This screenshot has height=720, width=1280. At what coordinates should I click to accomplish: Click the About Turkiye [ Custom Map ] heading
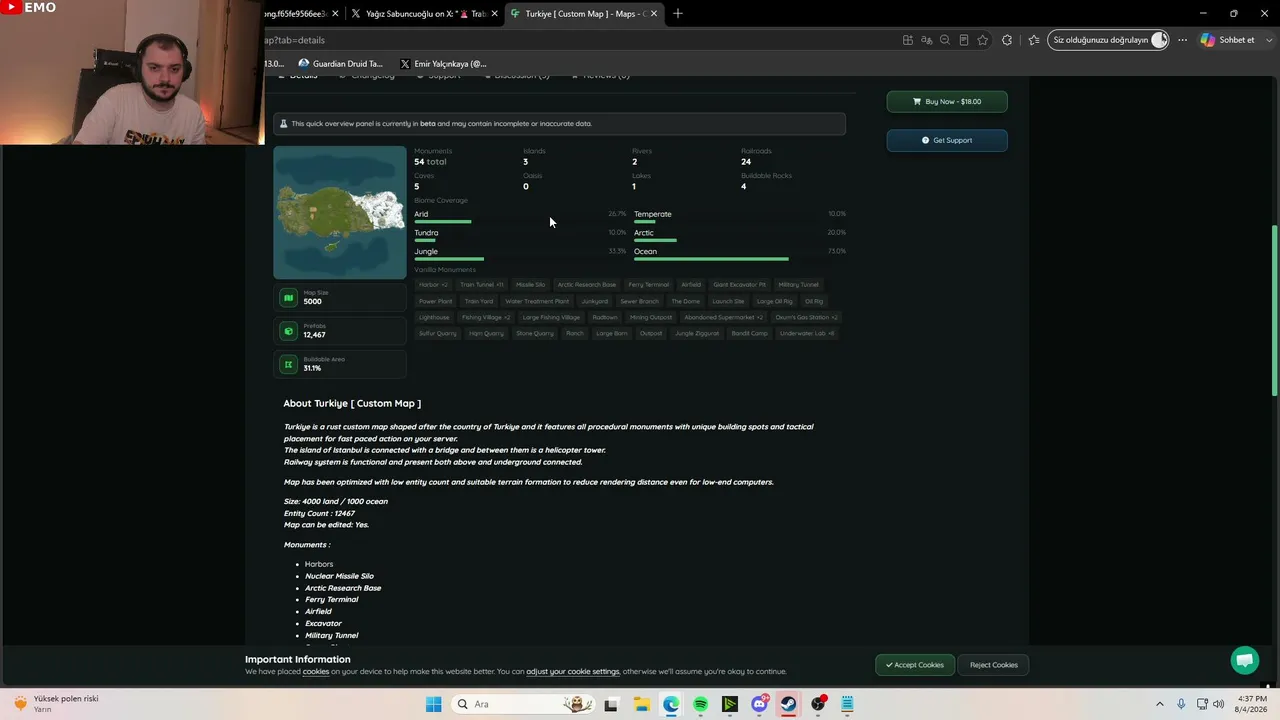coord(352,404)
